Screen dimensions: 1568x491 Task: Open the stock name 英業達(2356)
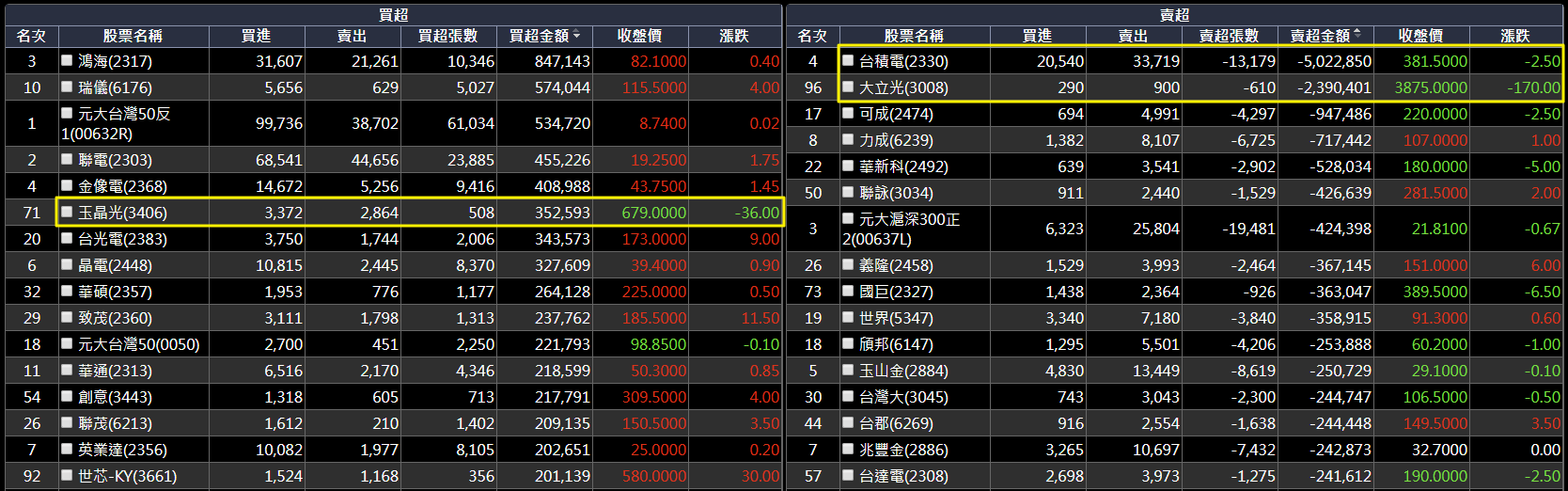click(122, 450)
